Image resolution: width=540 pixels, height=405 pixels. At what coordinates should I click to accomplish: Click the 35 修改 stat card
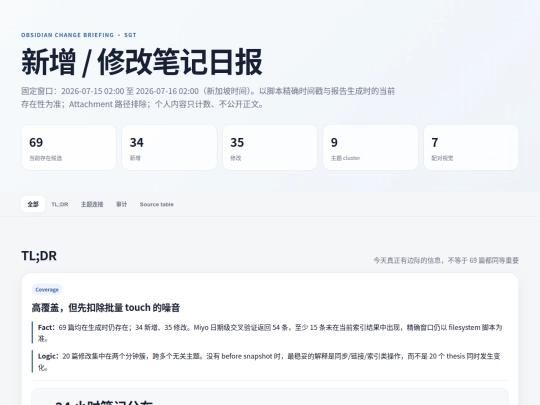[x=270, y=147]
